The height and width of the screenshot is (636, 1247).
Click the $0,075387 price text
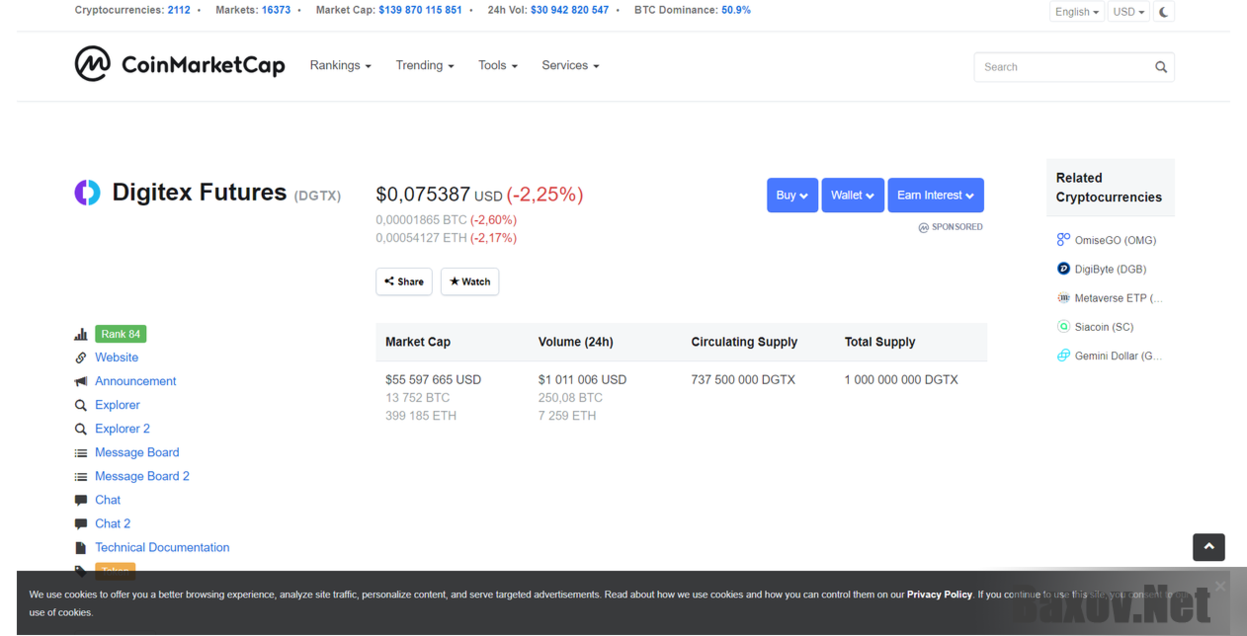pyautogui.click(x=423, y=194)
